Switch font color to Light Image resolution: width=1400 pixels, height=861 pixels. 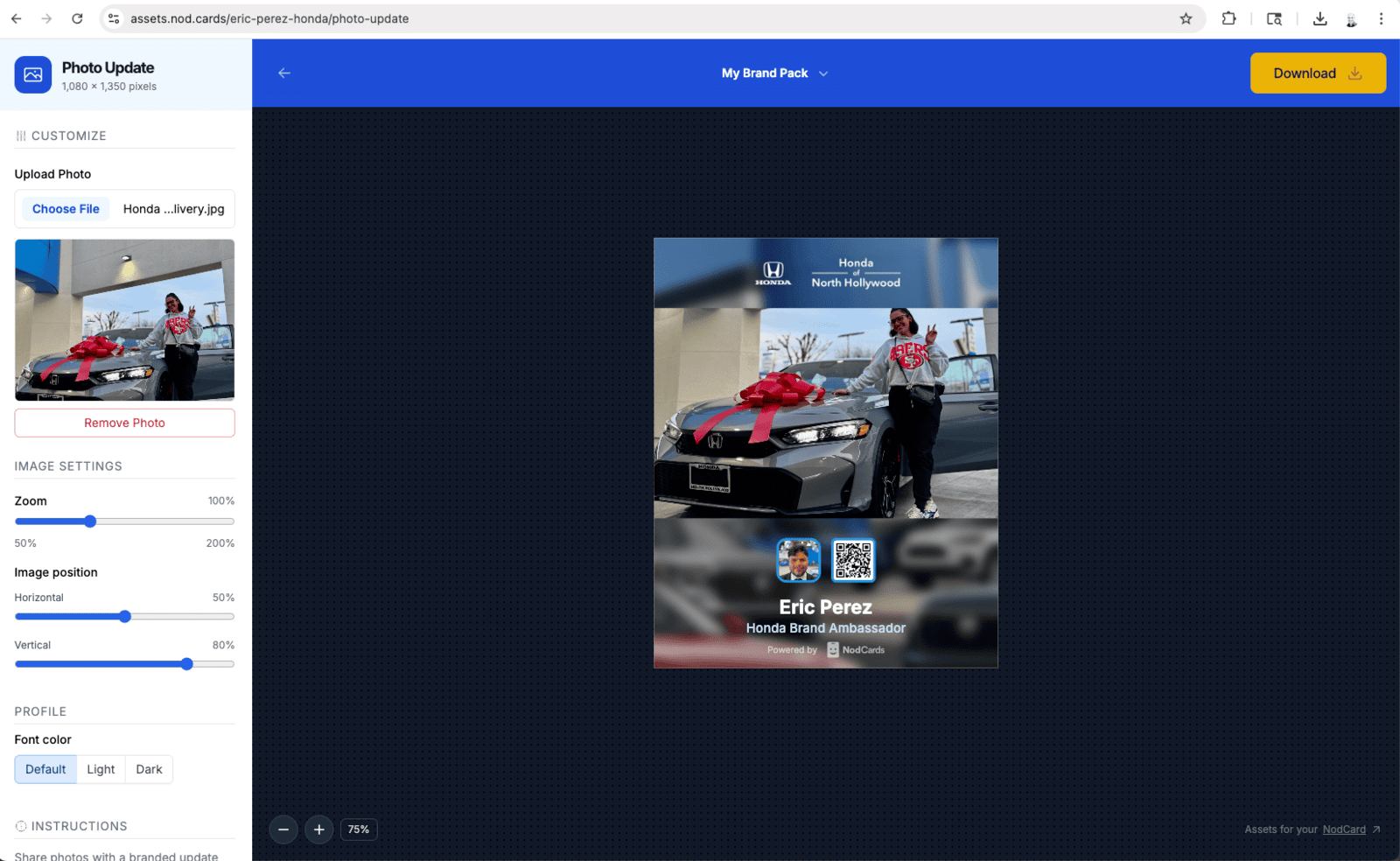pyautogui.click(x=101, y=769)
